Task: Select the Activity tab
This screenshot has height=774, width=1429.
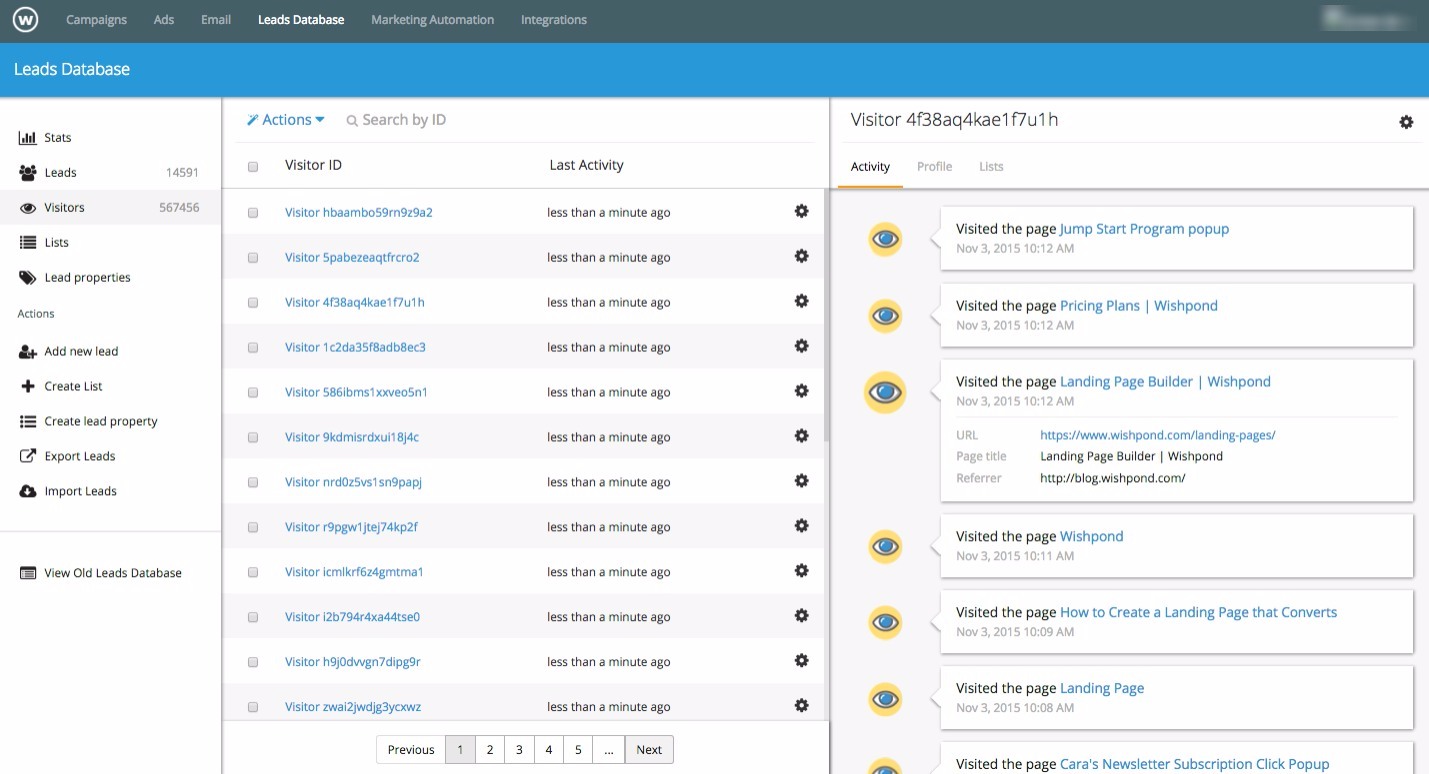Action: click(870, 167)
